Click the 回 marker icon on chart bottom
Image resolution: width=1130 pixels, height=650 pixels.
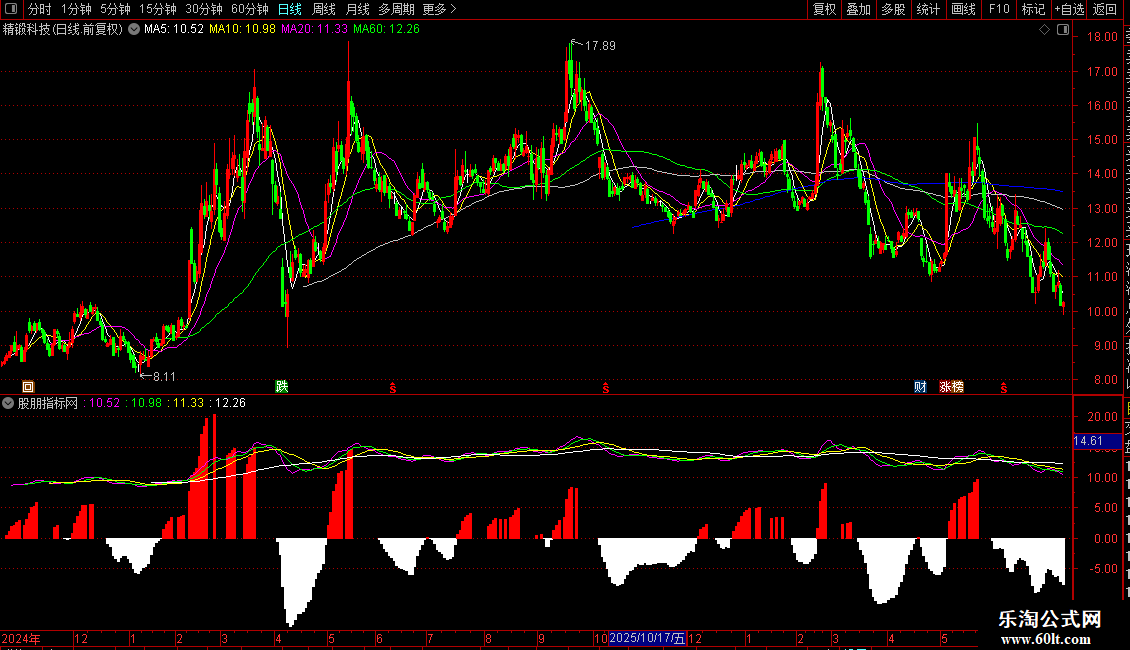28,387
